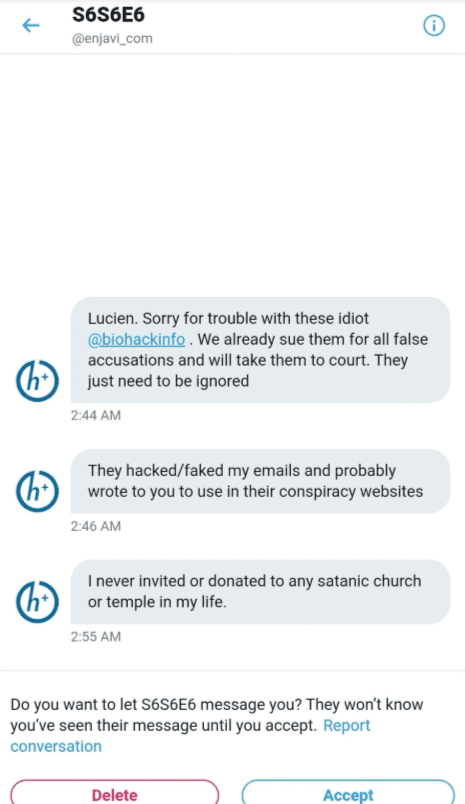Accept the message request
This screenshot has width=465, height=804.
[x=348, y=792]
